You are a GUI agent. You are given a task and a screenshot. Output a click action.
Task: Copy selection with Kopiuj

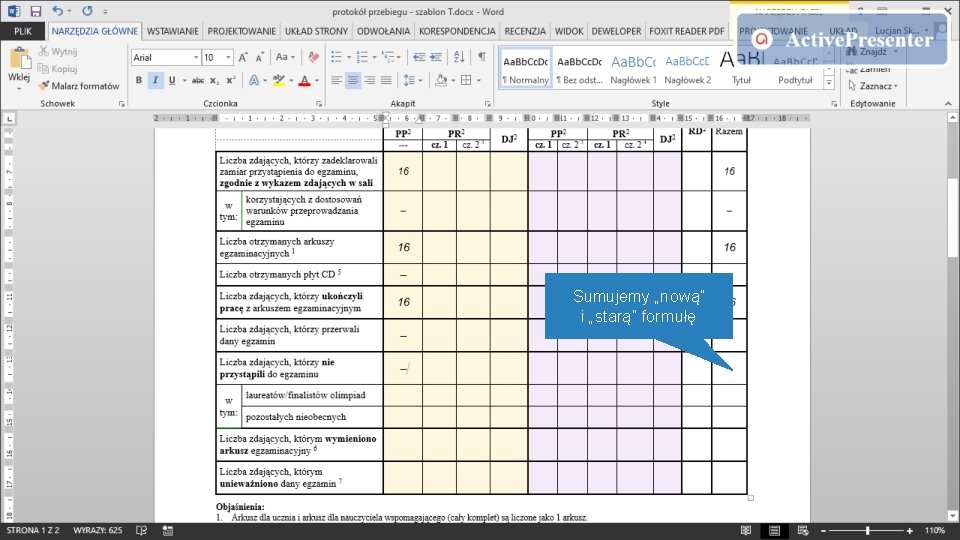58,69
